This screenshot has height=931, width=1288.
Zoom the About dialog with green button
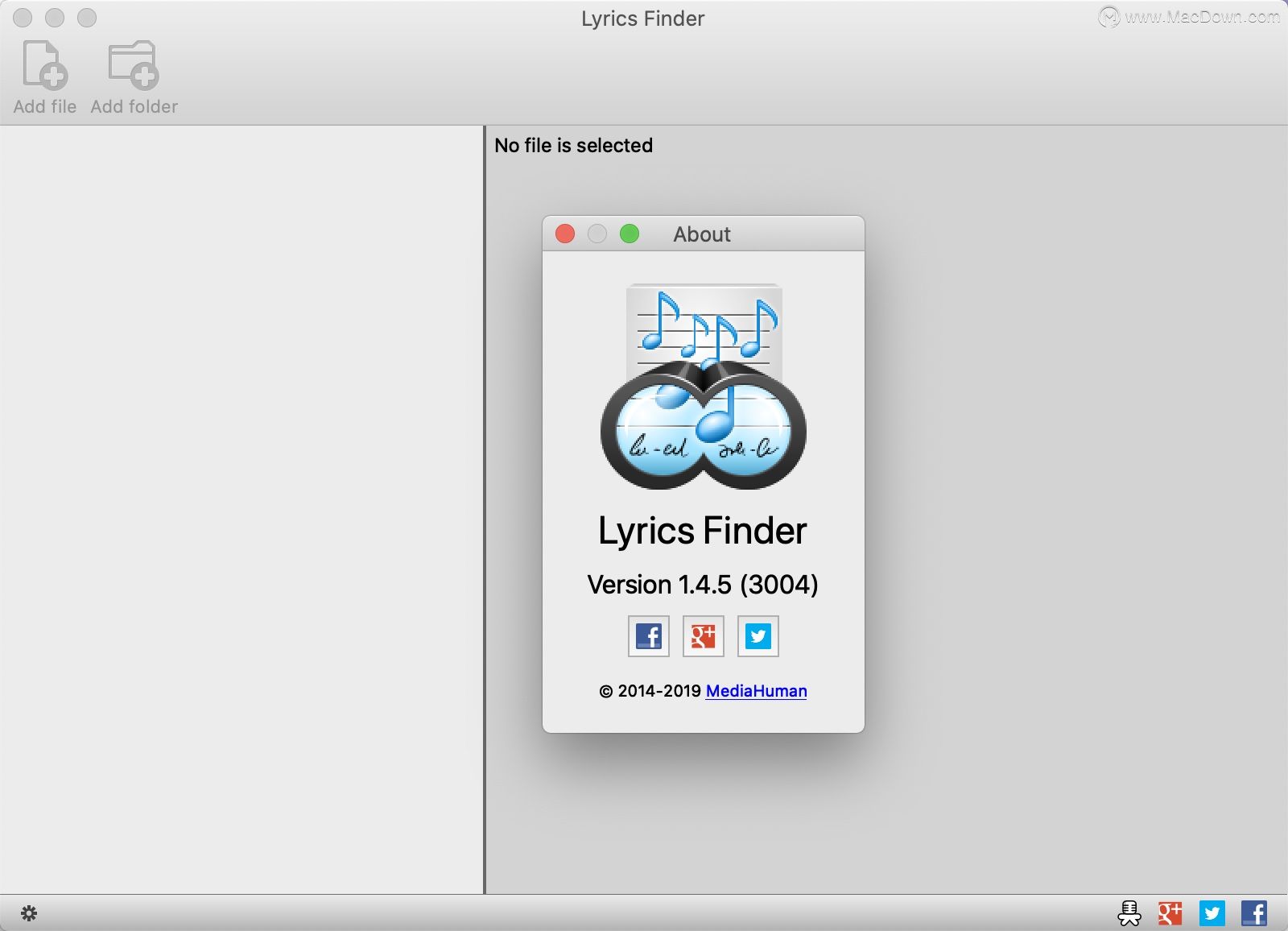[x=630, y=234]
